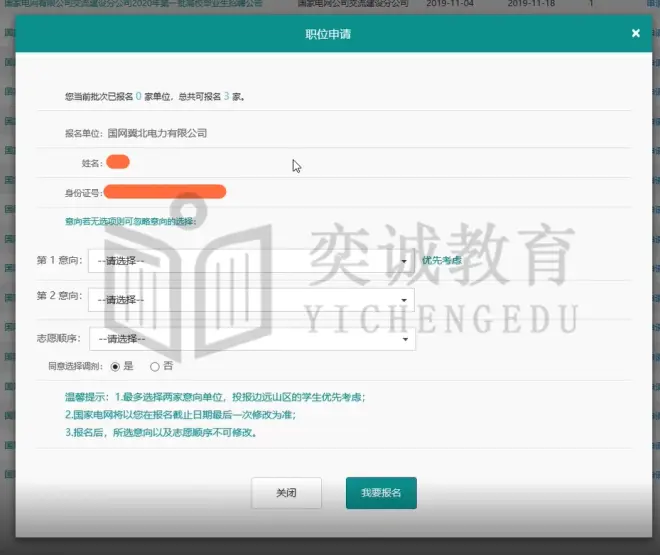Click the 职位申请 dialog title
This screenshot has width=660, height=555.
[x=328, y=34]
